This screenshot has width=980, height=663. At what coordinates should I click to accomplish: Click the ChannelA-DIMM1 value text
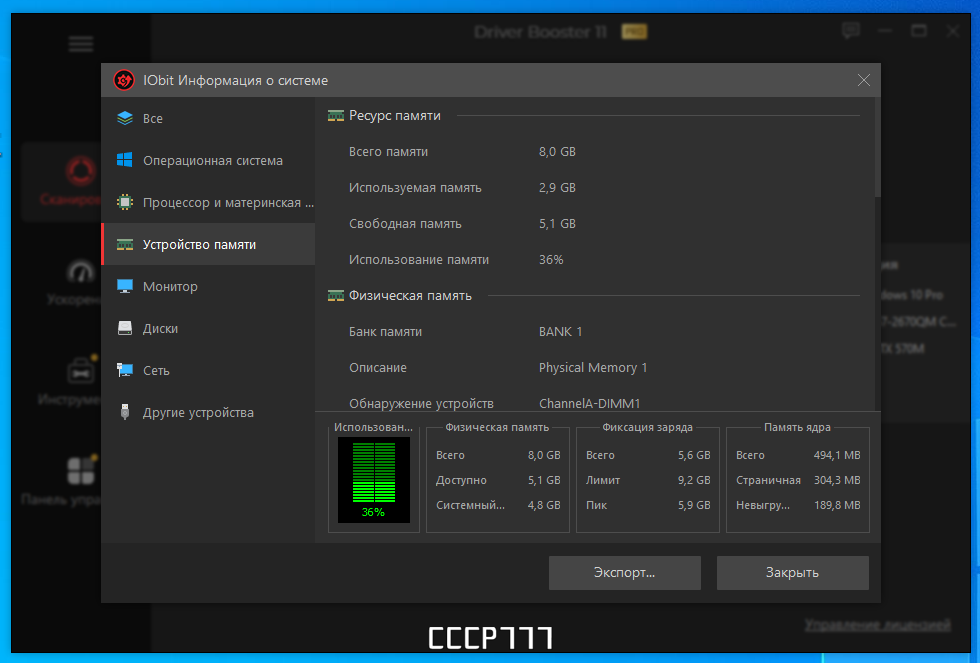[x=589, y=404]
